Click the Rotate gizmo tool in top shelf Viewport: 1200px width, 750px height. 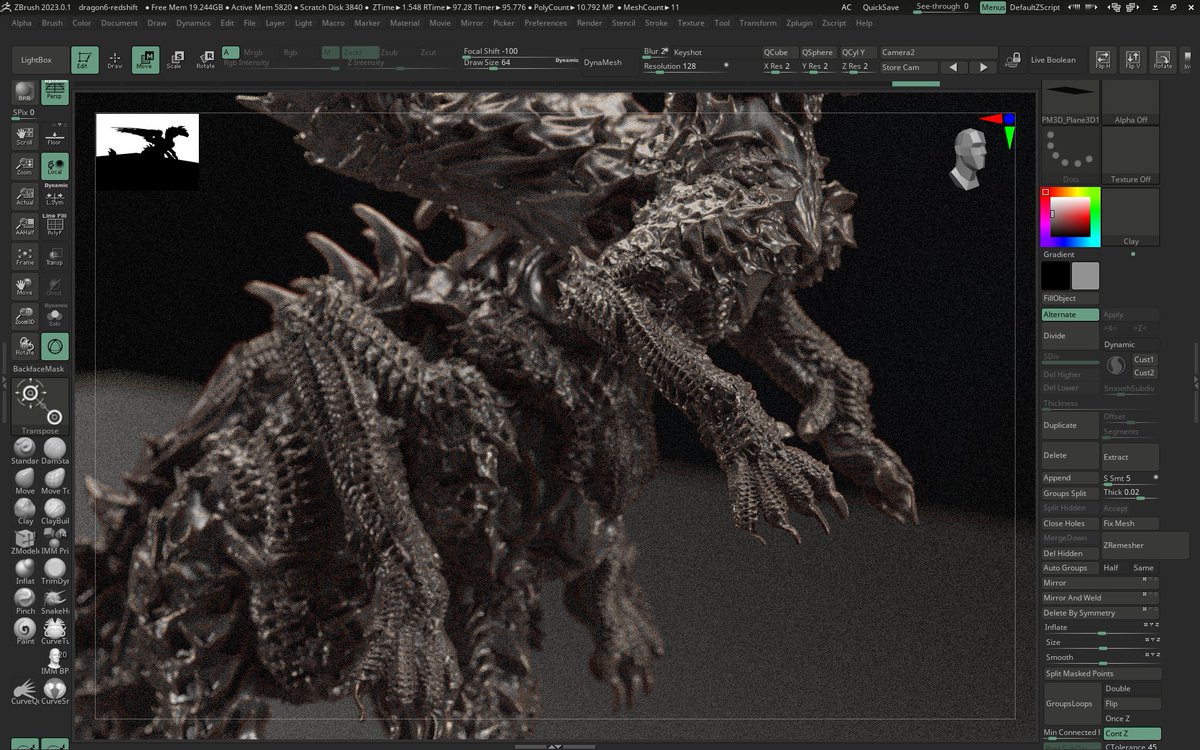click(205, 60)
